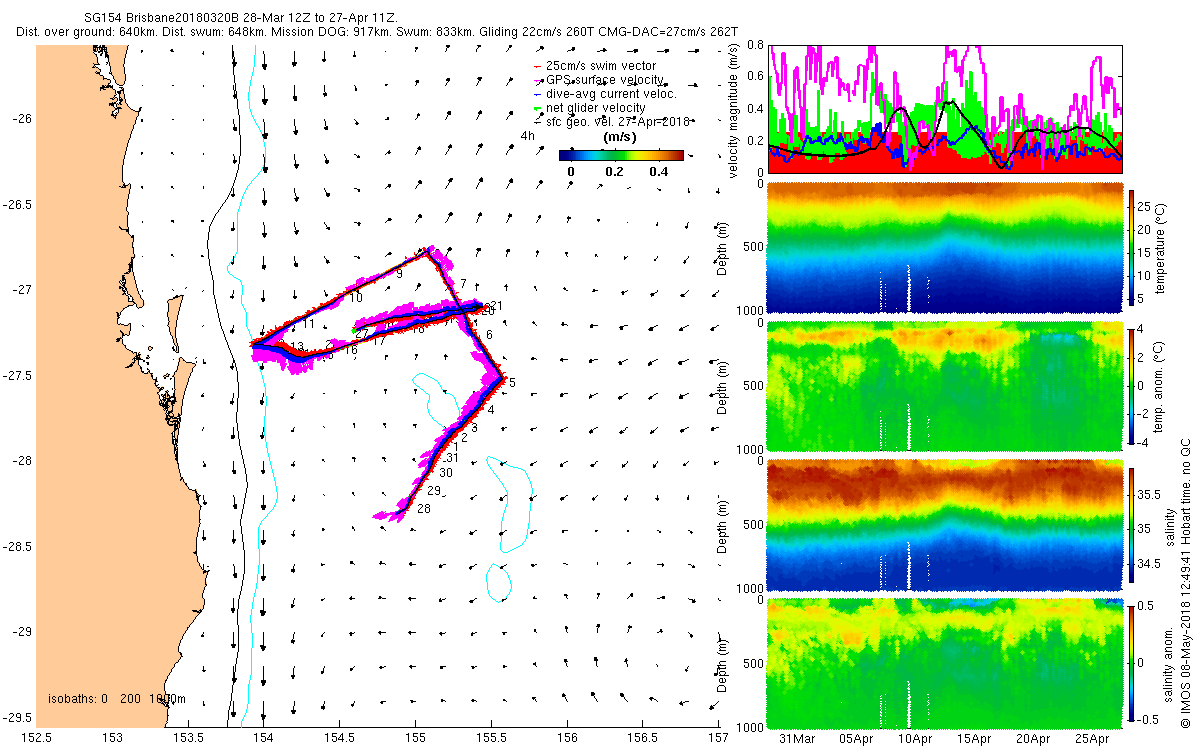
Task: Click the temperature anomaly depth section panel
Action: click(944, 386)
